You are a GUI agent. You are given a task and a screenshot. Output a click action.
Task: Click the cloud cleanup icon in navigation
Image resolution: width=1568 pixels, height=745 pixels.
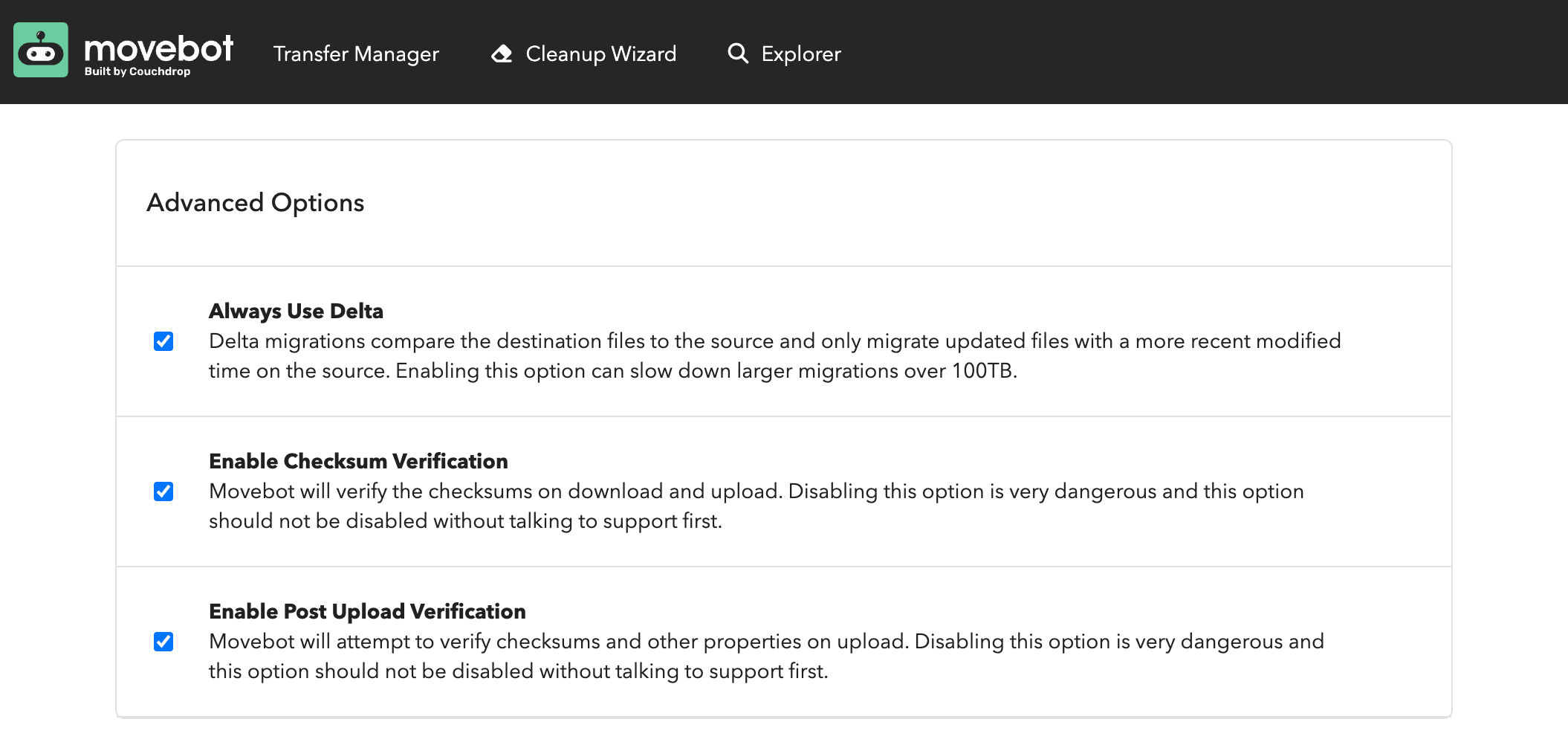[502, 53]
